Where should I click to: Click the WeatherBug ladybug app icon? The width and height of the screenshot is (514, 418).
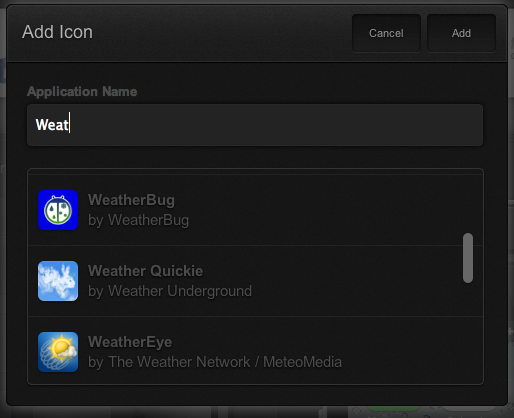click(x=58, y=210)
